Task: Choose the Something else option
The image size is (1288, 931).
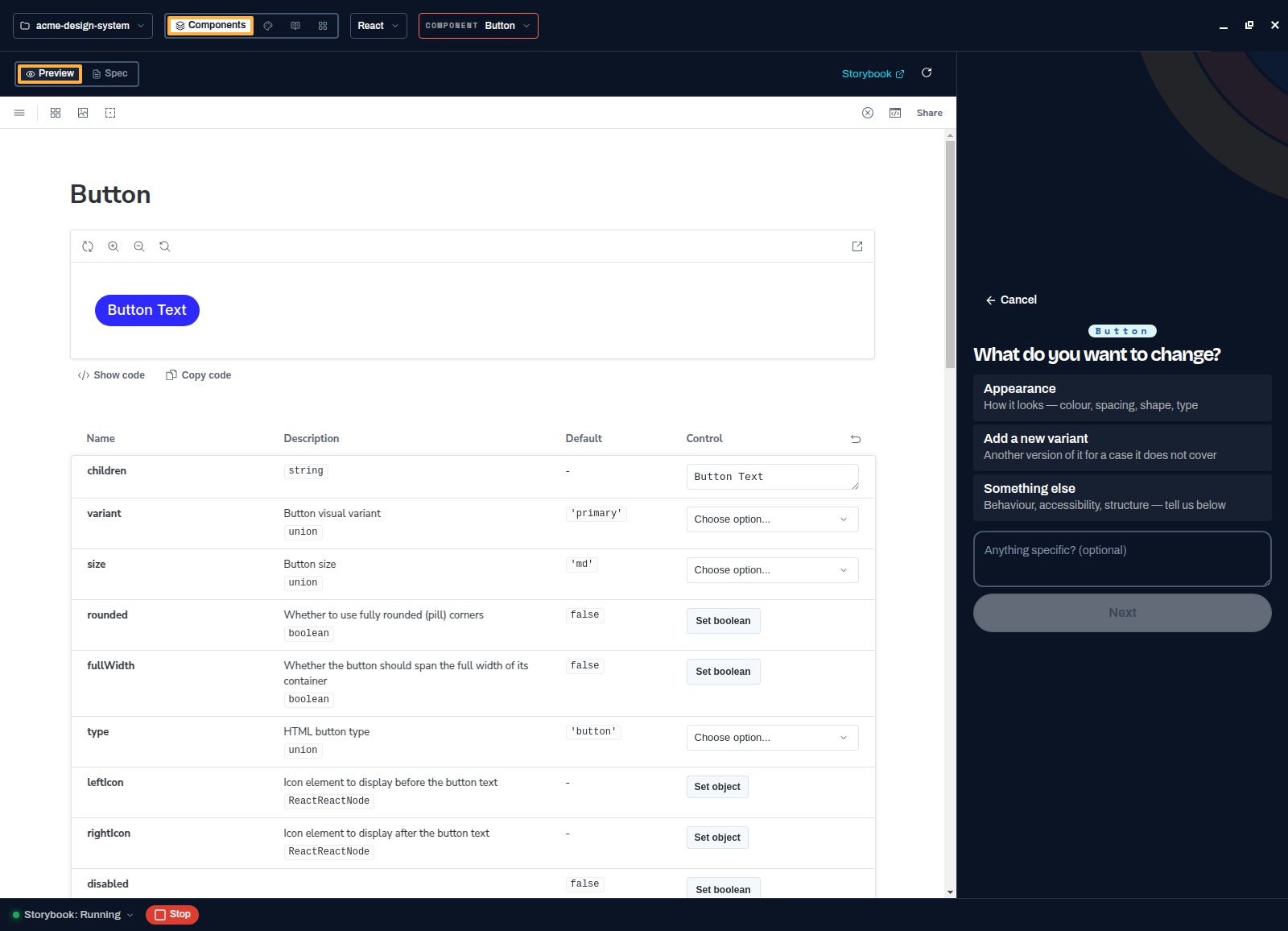Action: pos(1122,497)
